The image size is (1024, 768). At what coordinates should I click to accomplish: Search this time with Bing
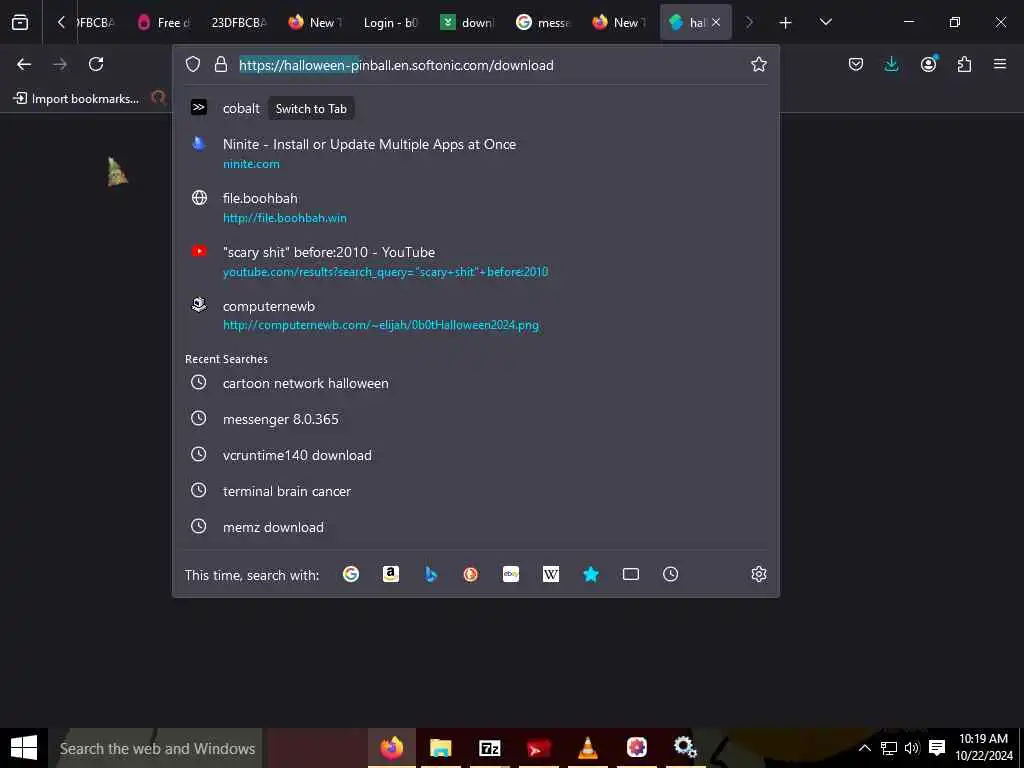coord(430,574)
